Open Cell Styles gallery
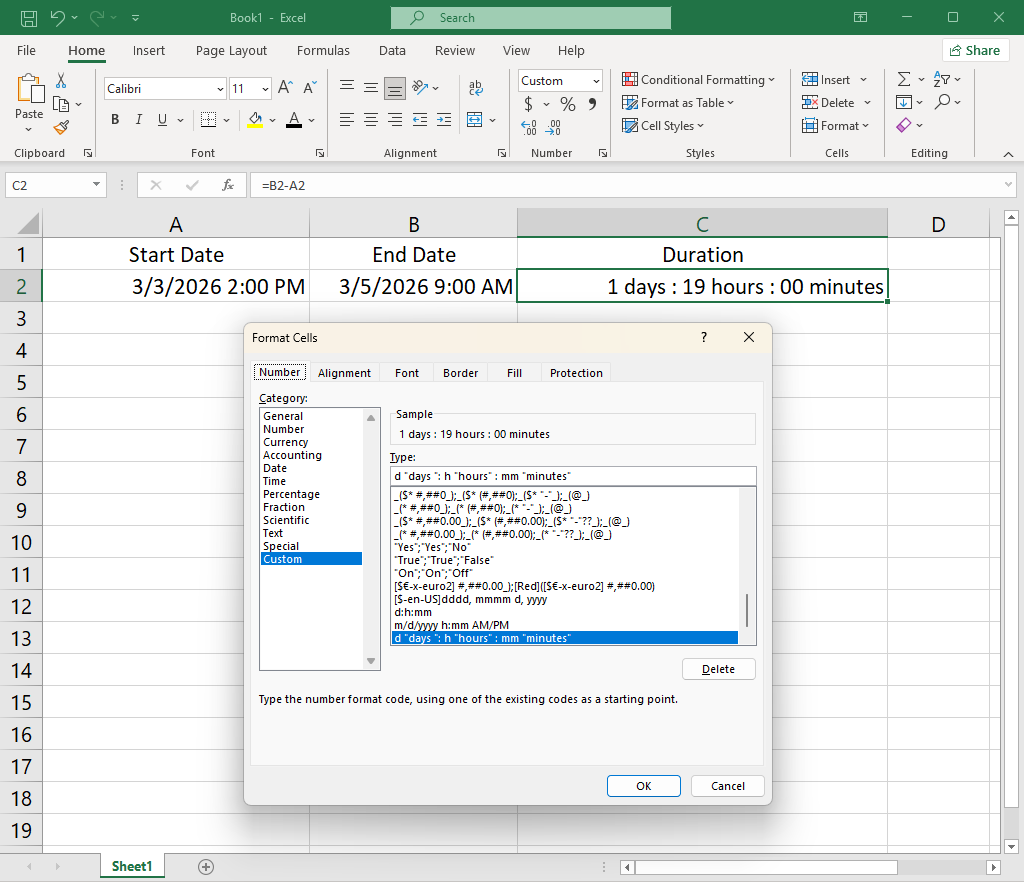 [663, 125]
